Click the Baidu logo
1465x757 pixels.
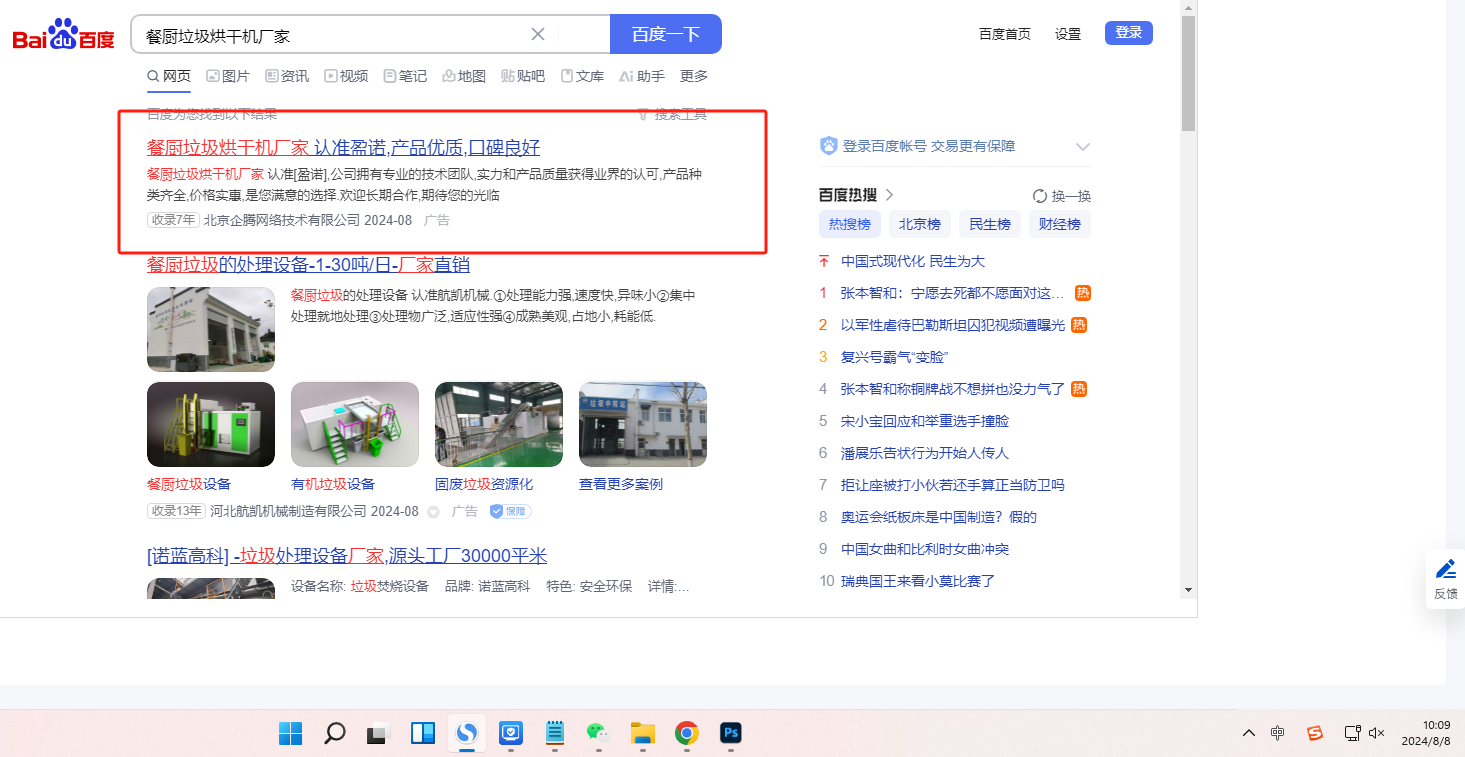tap(63, 36)
